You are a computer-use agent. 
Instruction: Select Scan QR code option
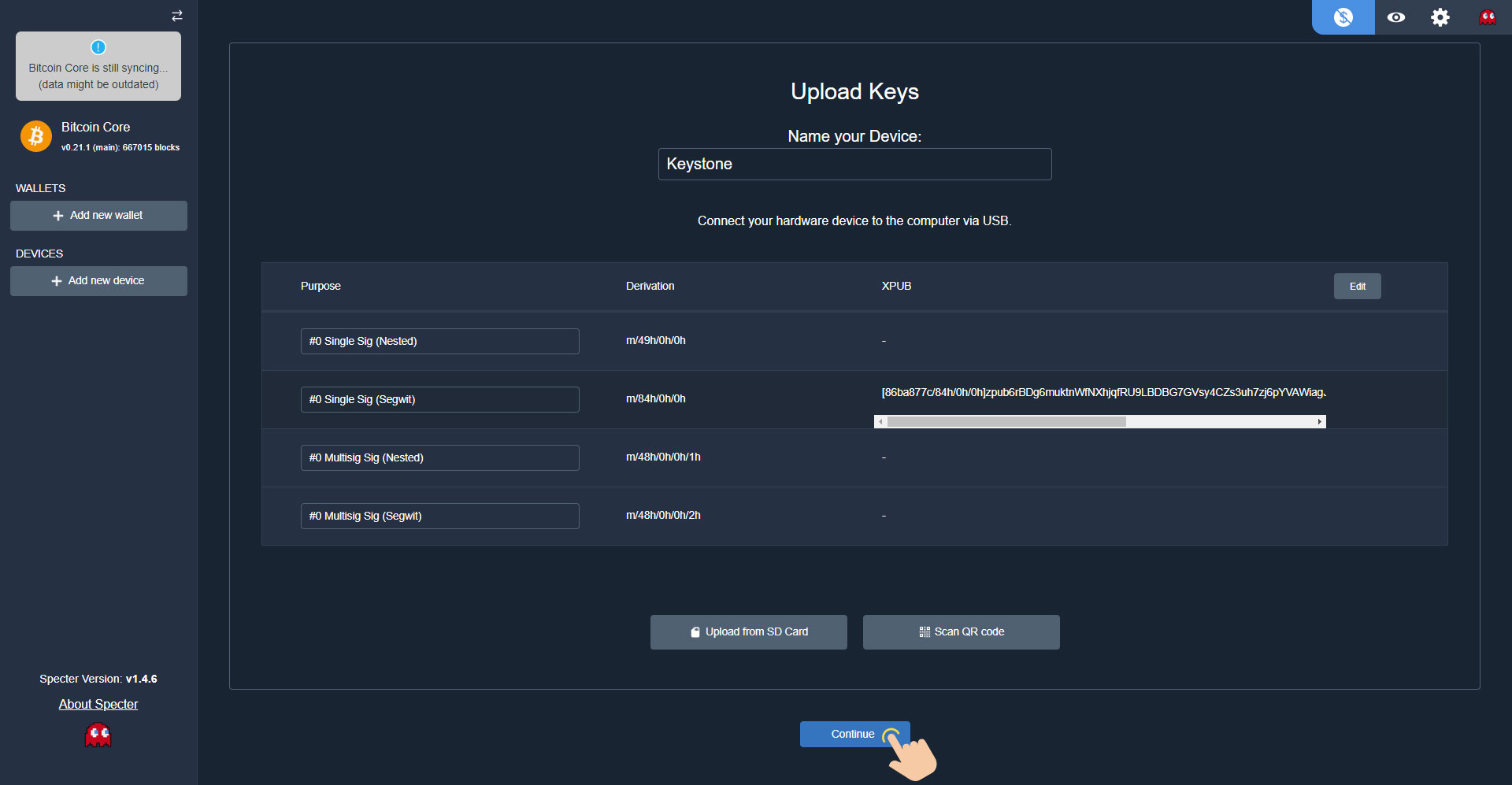coord(961,632)
